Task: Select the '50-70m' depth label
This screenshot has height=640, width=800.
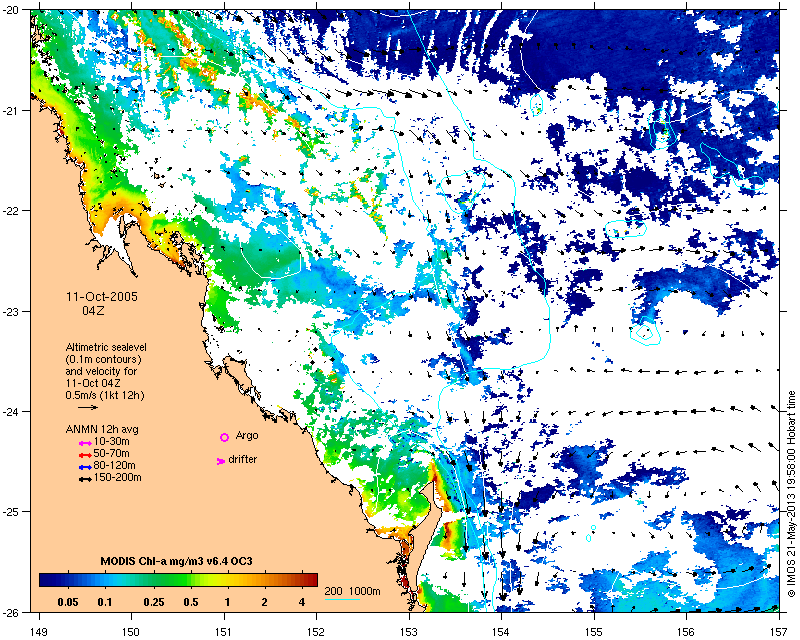Action: [x=111, y=454]
